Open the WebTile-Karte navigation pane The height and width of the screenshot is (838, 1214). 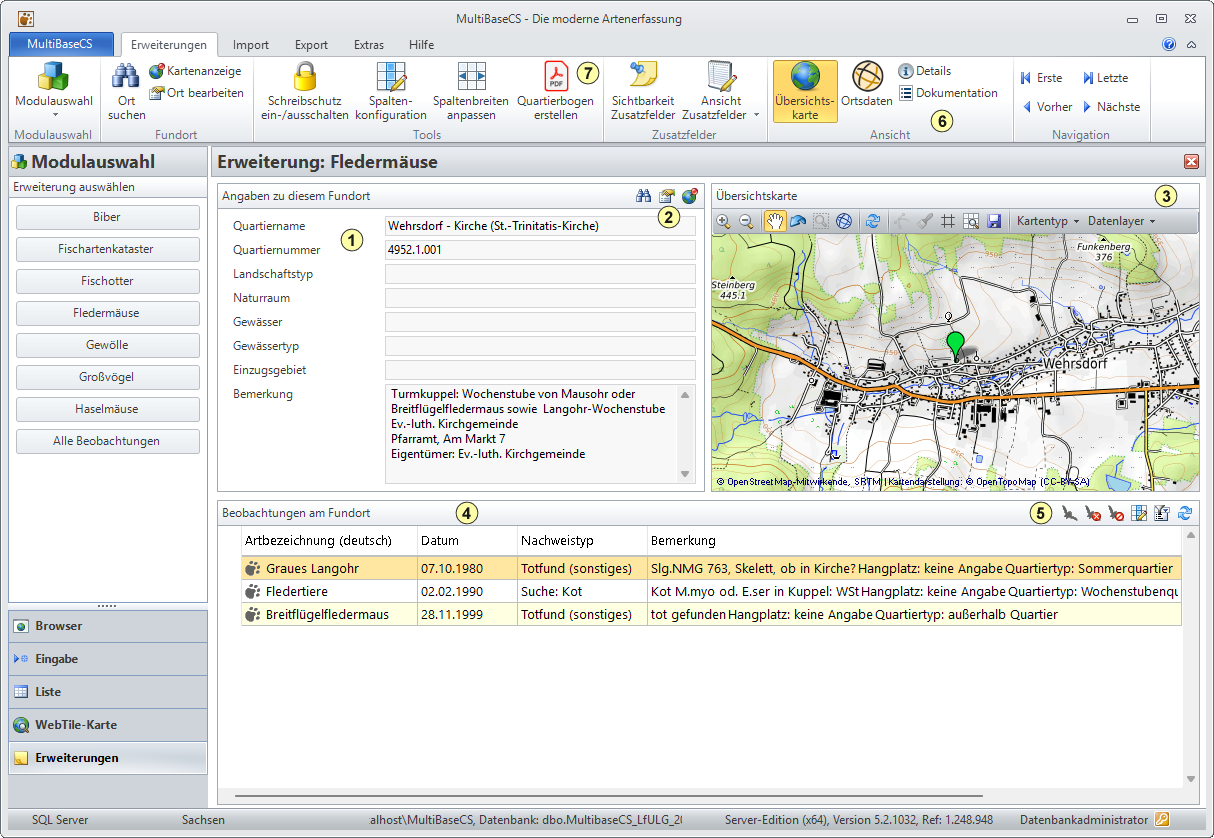tap(108, 725)
